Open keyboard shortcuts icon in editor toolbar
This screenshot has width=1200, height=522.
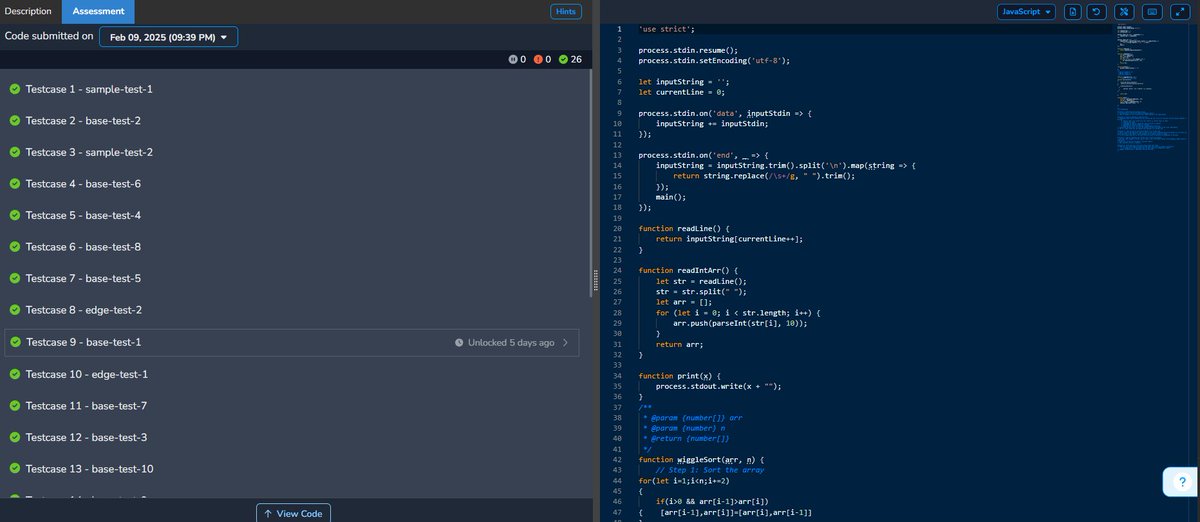point(1152,12)
